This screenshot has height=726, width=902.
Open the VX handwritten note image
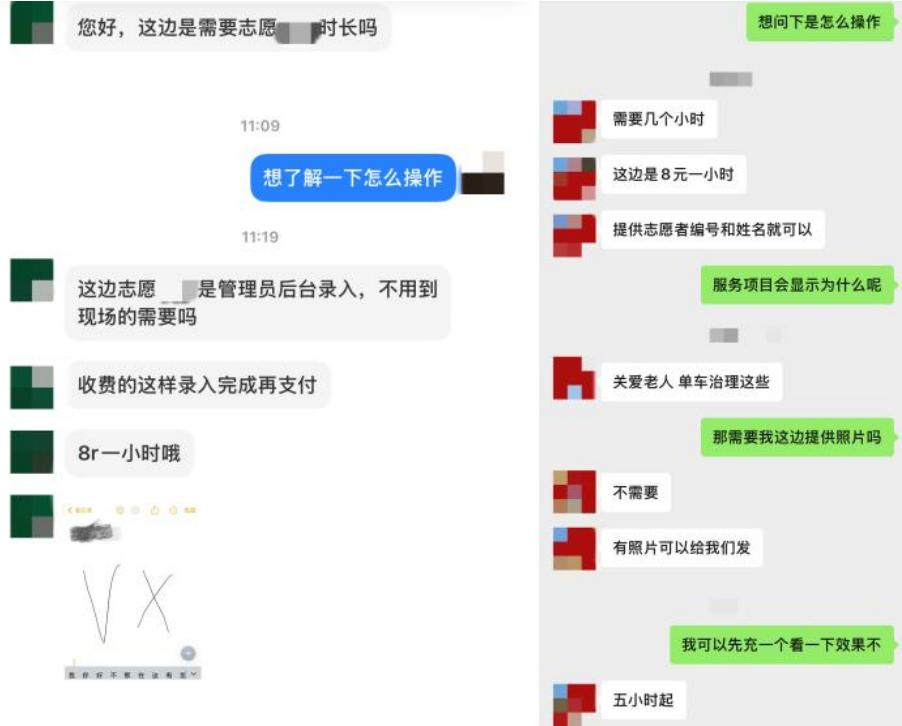[x=133, y=590]
